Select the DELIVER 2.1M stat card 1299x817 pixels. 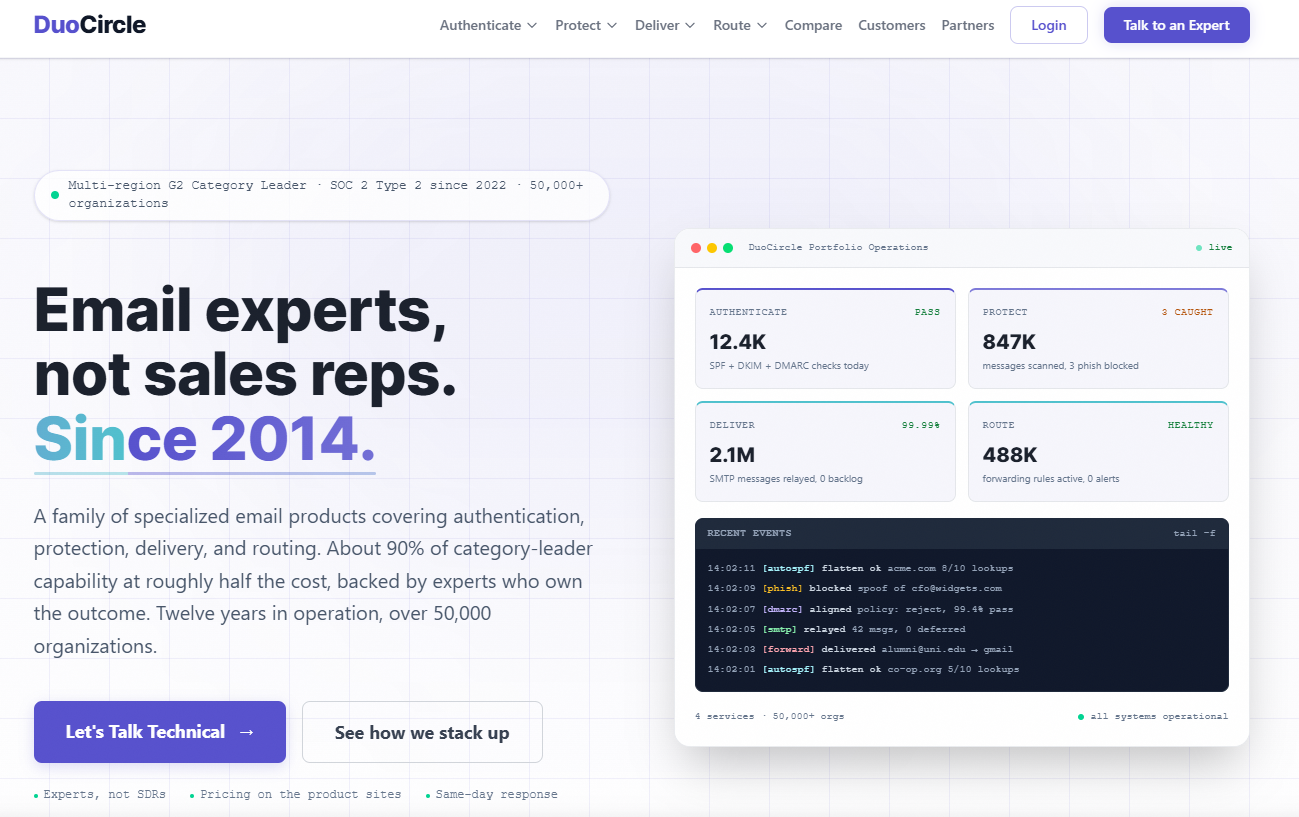tap(825, 451)
